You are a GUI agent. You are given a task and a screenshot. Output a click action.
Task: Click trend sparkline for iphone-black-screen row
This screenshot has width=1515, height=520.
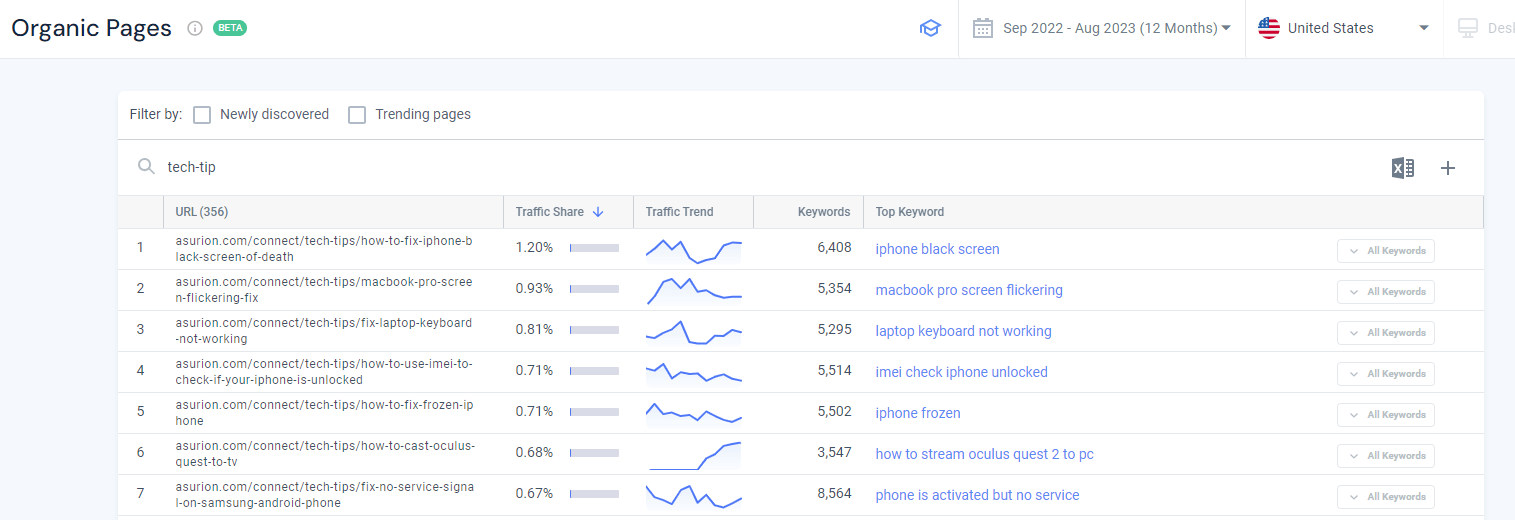click(694, 250)
